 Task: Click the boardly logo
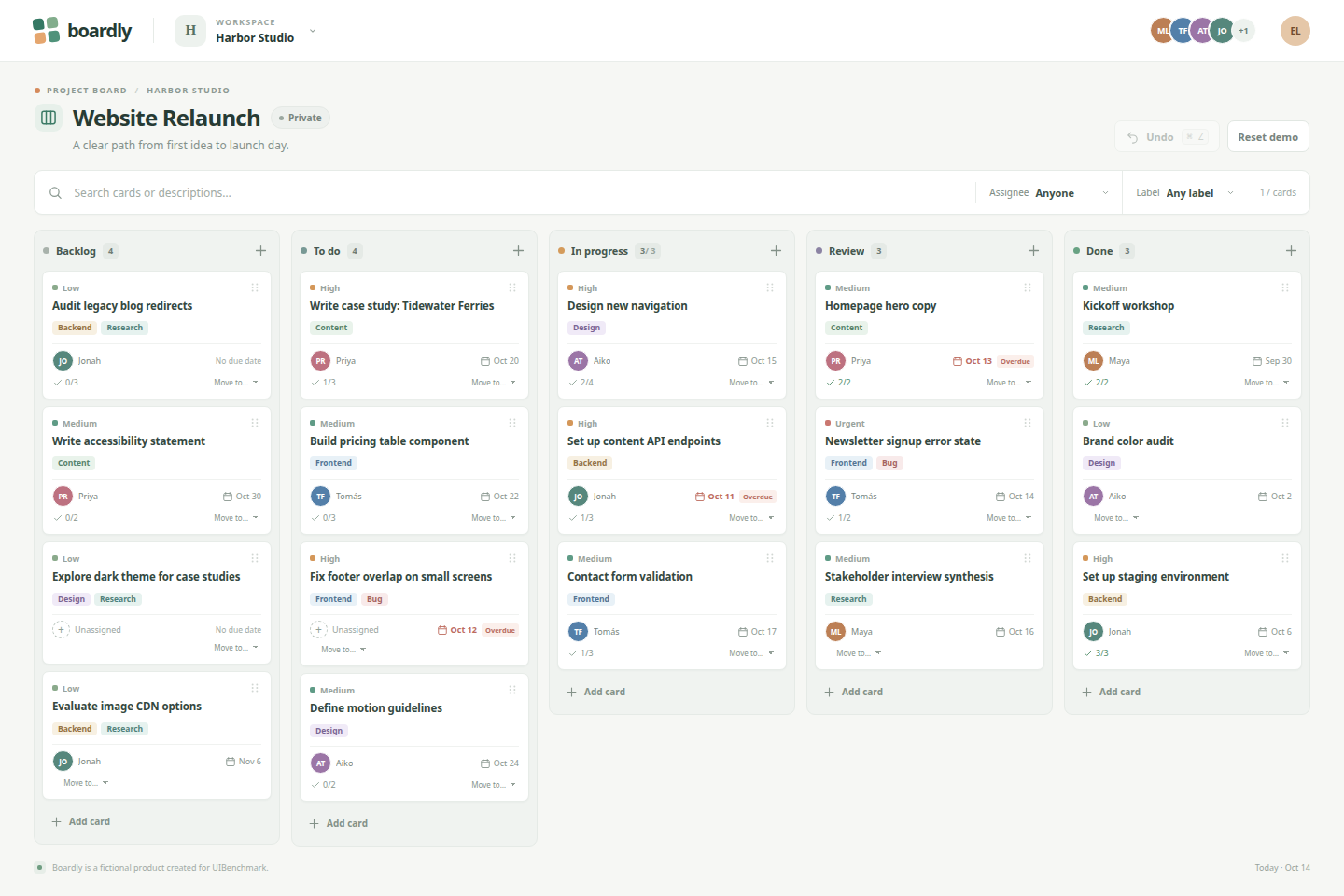[82, 31]
